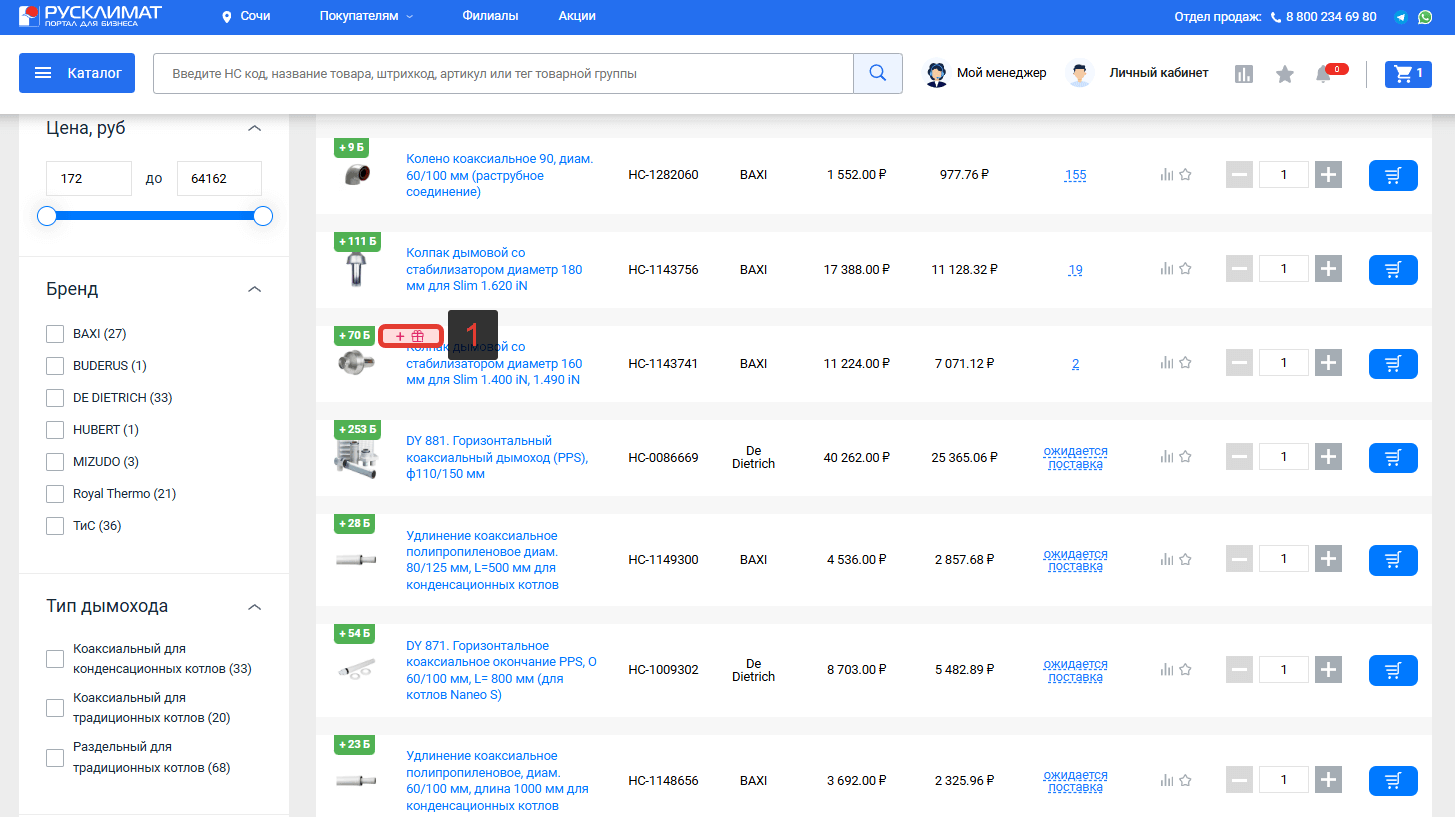The height and width of the screenshot is (817, 1455).
Task: Add HC-1143741 to cart
Action: (x=1393, y=364)
